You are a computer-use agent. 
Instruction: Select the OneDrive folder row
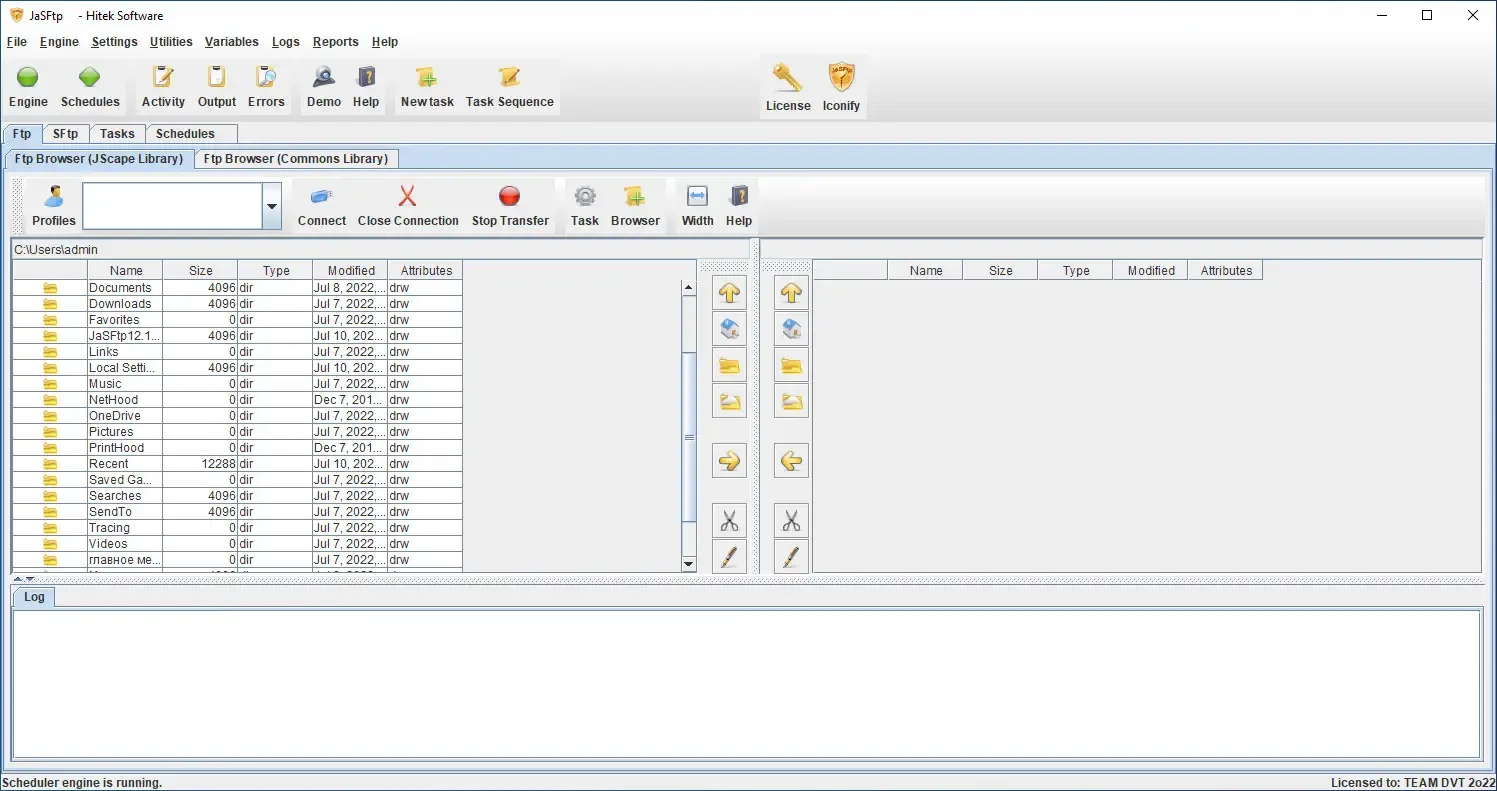coord(238,416)
